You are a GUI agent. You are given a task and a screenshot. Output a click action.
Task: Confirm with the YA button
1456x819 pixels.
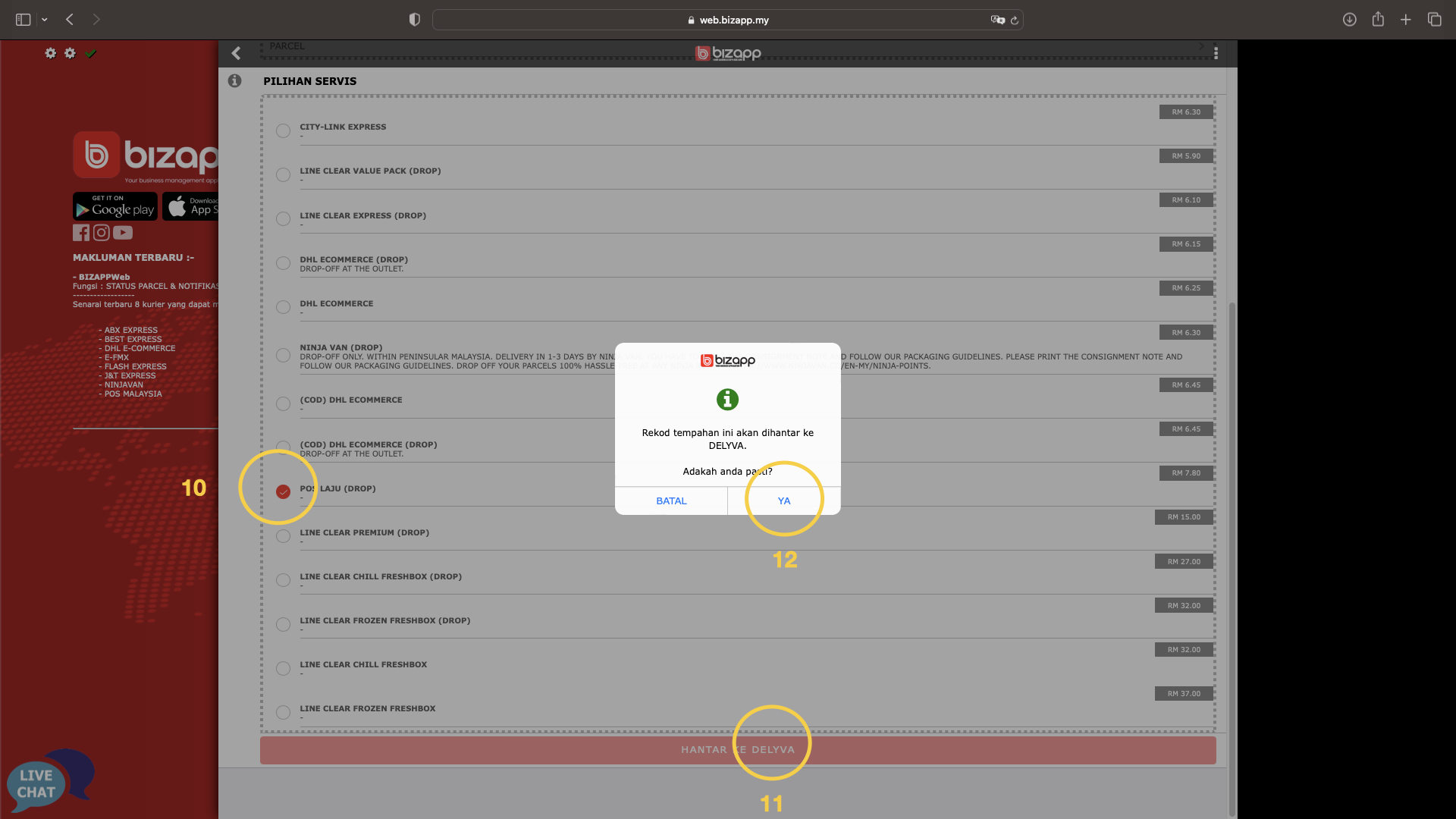(x=784, y=501)
